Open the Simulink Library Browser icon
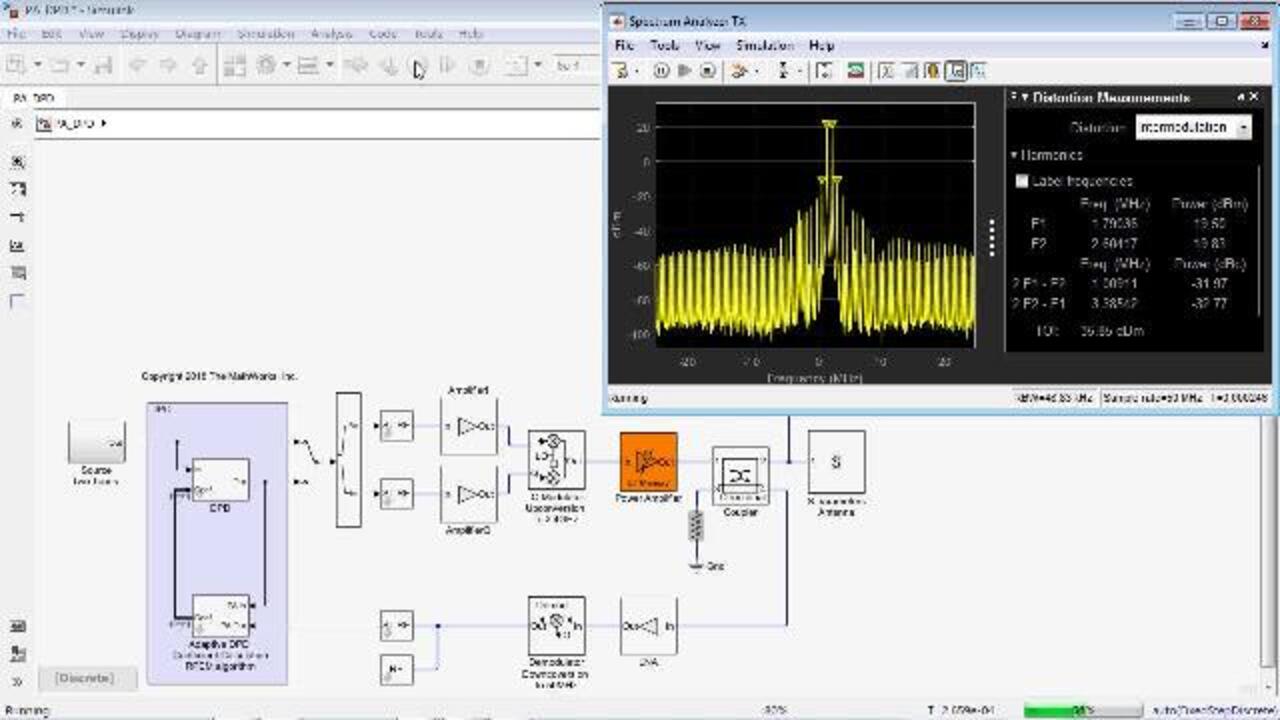Image resolution: width=1280 pixels, height=720 pixels. click(233, 66)
